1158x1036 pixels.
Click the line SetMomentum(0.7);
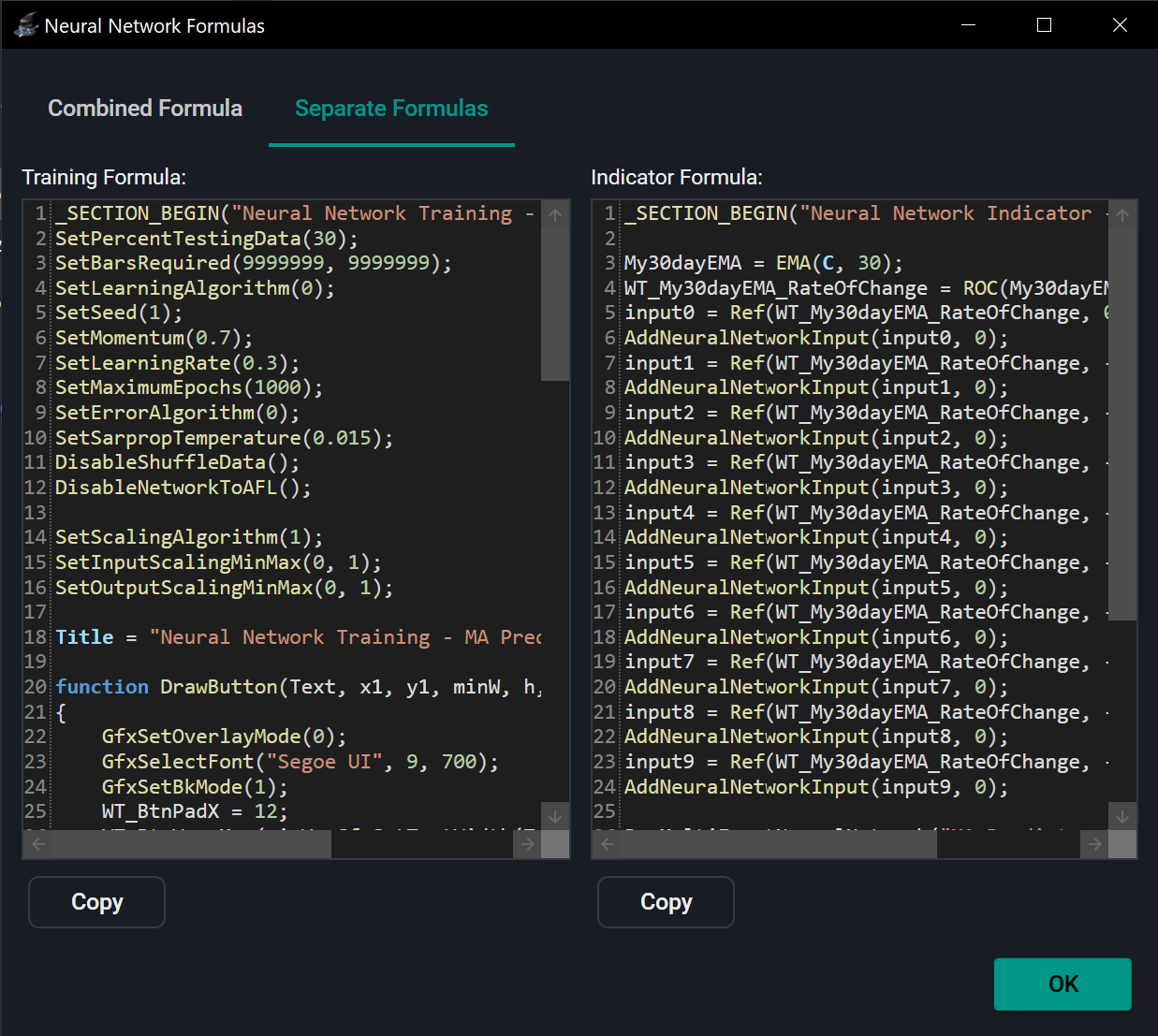(154, 338)
